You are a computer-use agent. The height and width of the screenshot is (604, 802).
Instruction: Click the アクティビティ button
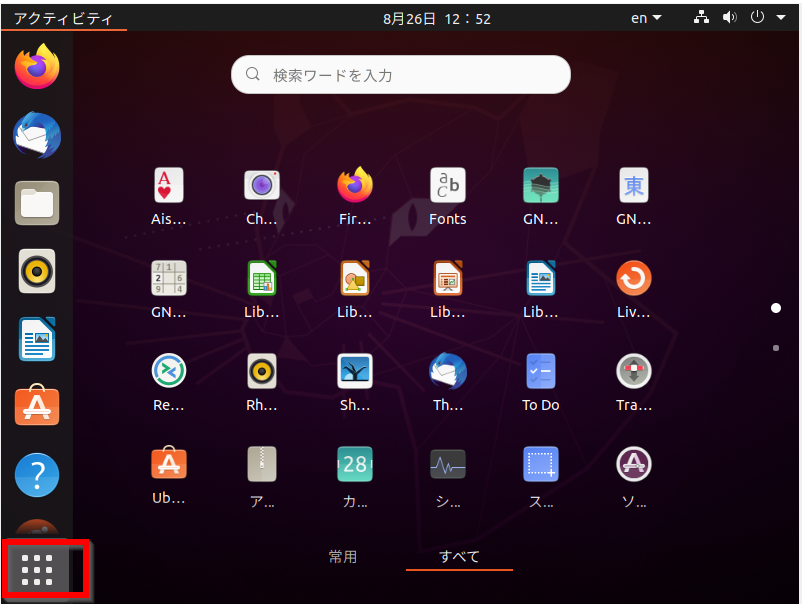63,19
